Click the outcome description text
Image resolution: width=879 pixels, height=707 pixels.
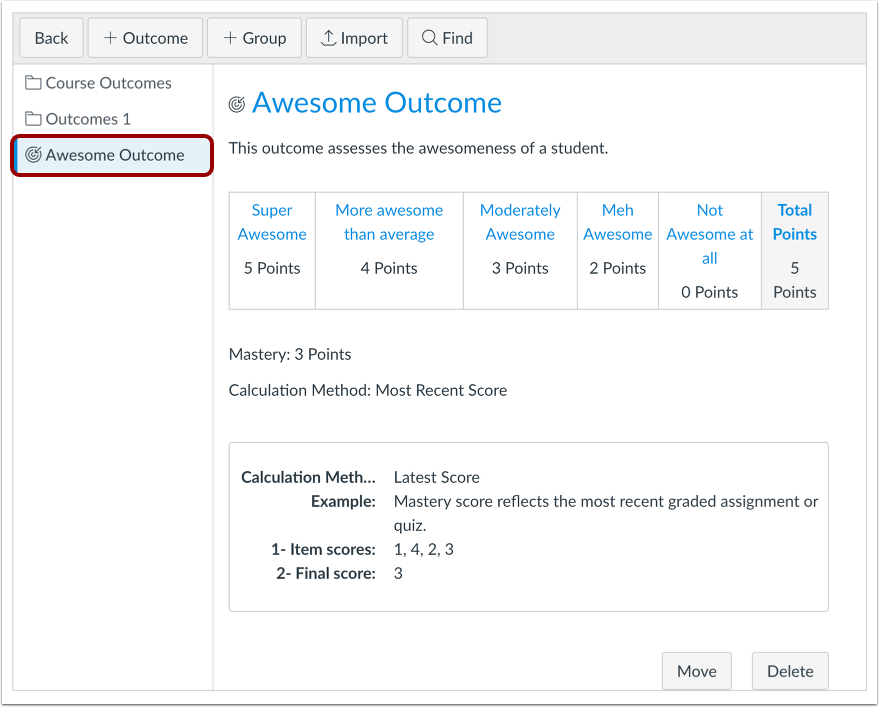pos(418,149)
